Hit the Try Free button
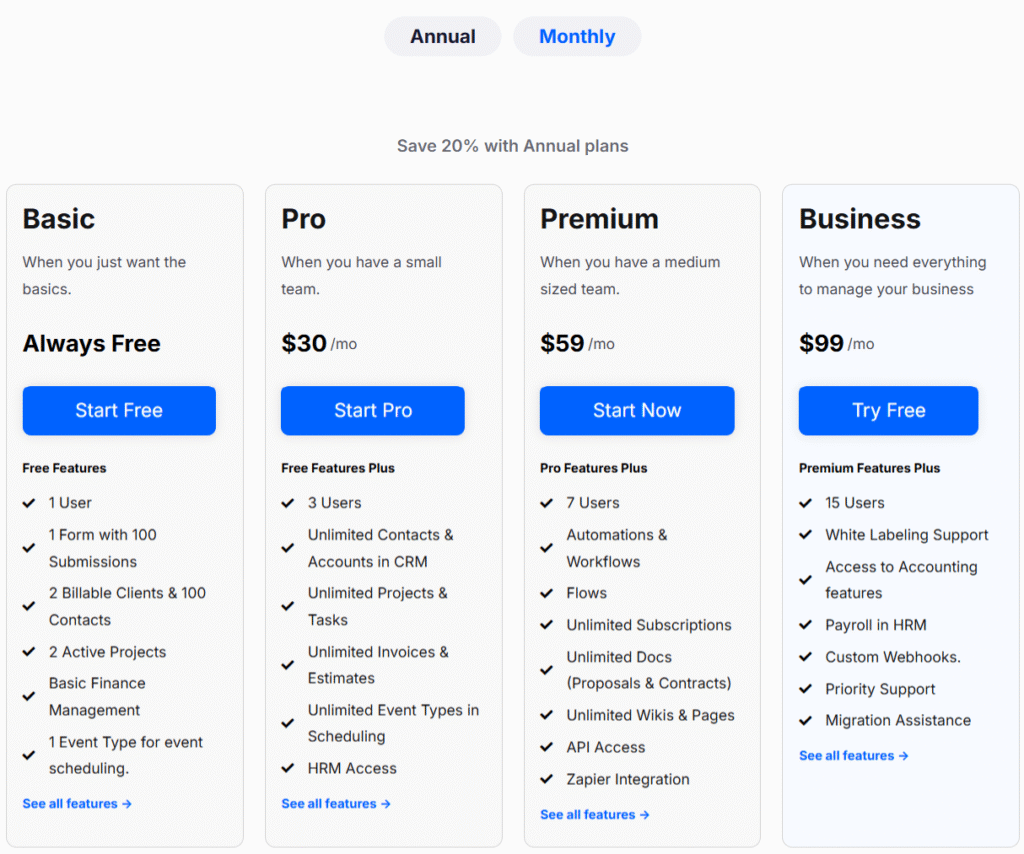 888,410
